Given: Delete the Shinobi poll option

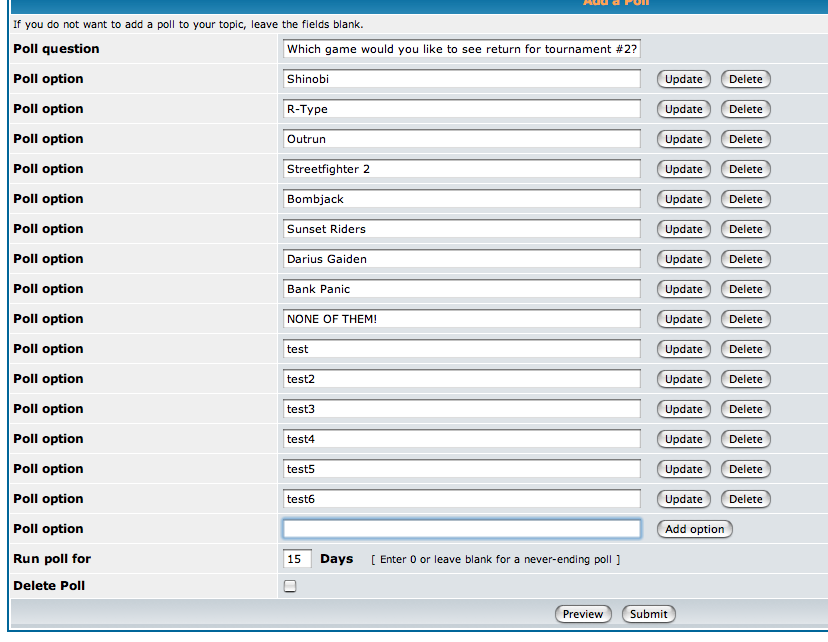Looking at the screenshot, I should (746, 79).
